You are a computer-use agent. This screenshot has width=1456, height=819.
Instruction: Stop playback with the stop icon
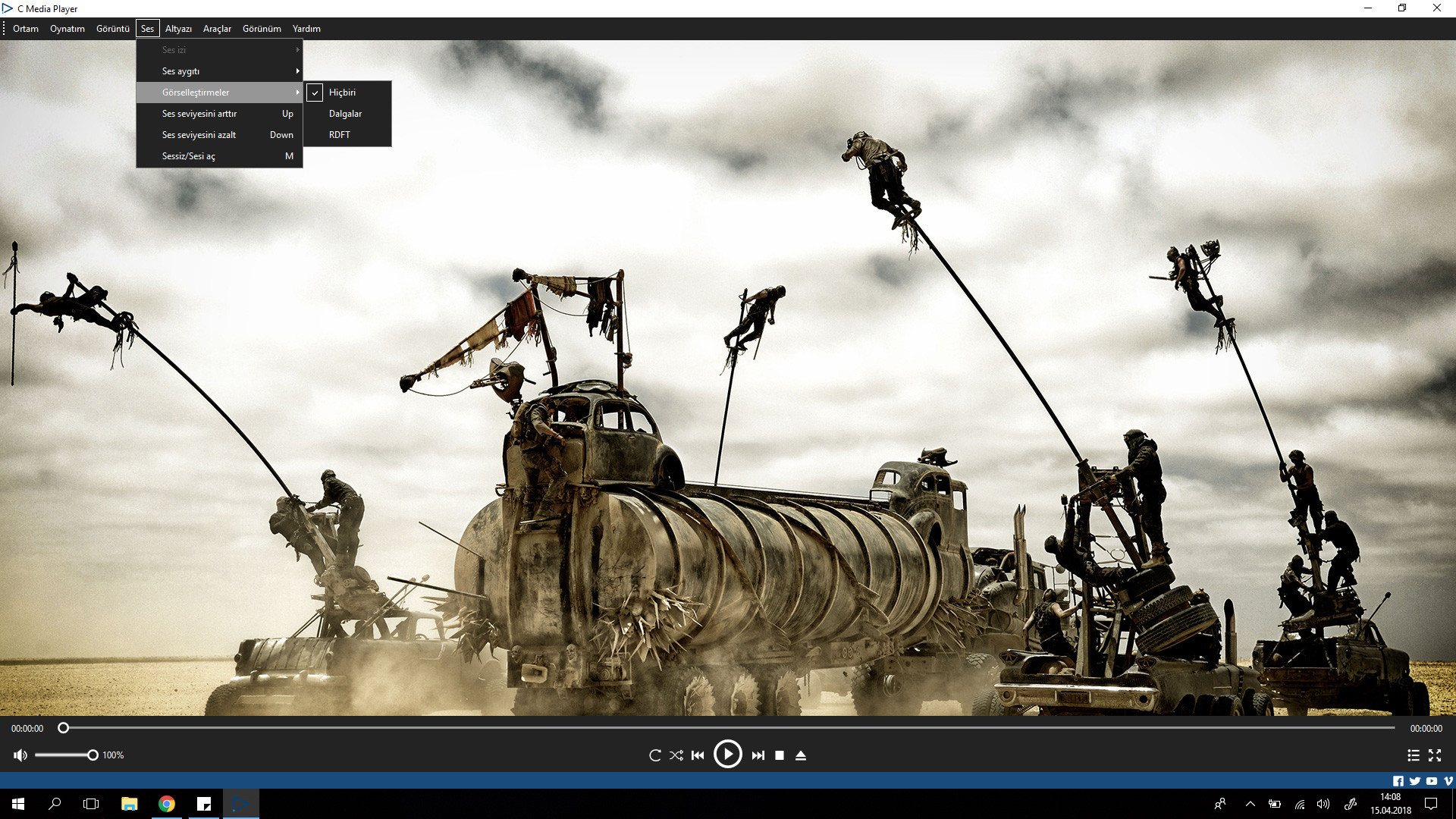780,755
